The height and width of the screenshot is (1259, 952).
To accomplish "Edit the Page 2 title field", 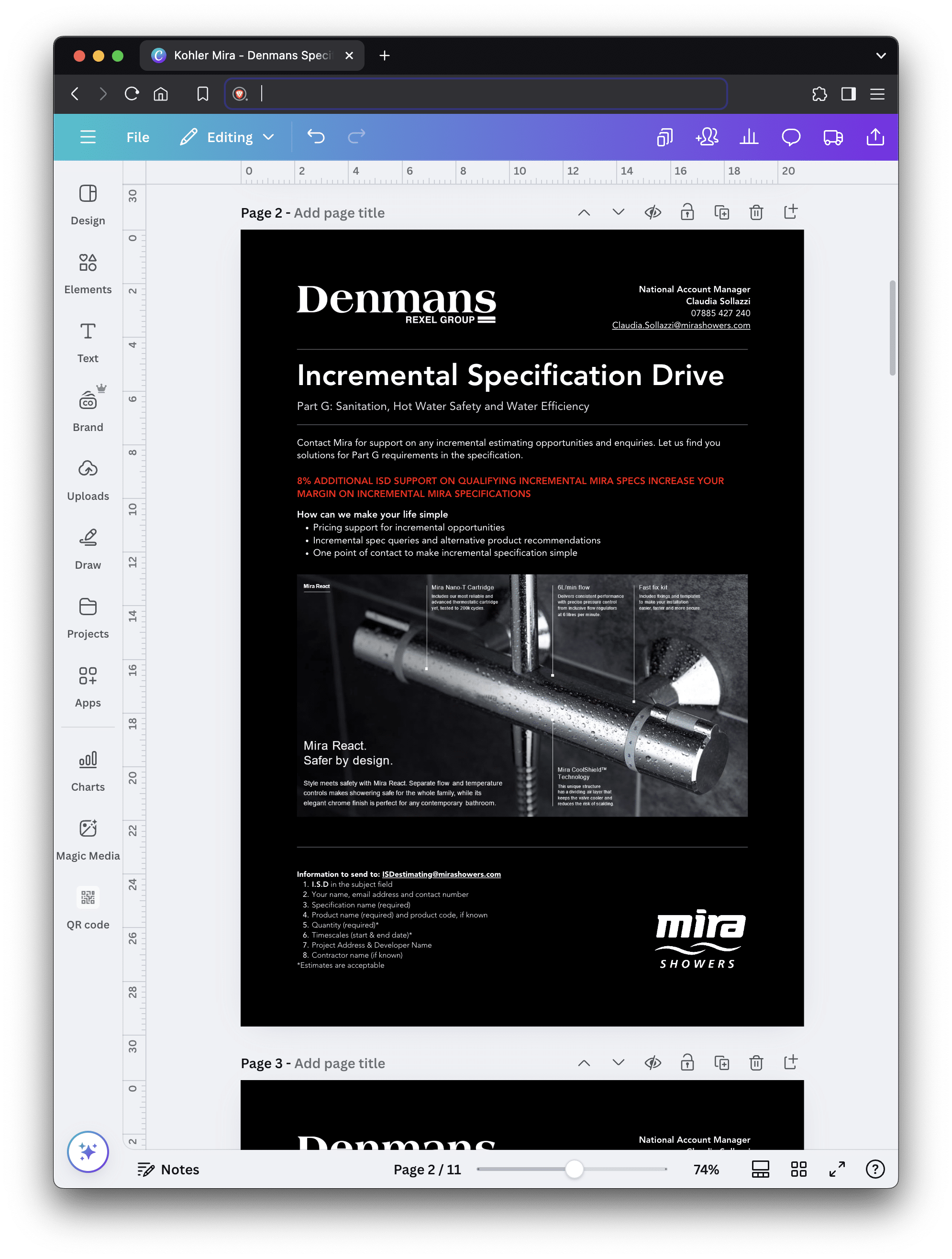I will click(x=339, y=213).
